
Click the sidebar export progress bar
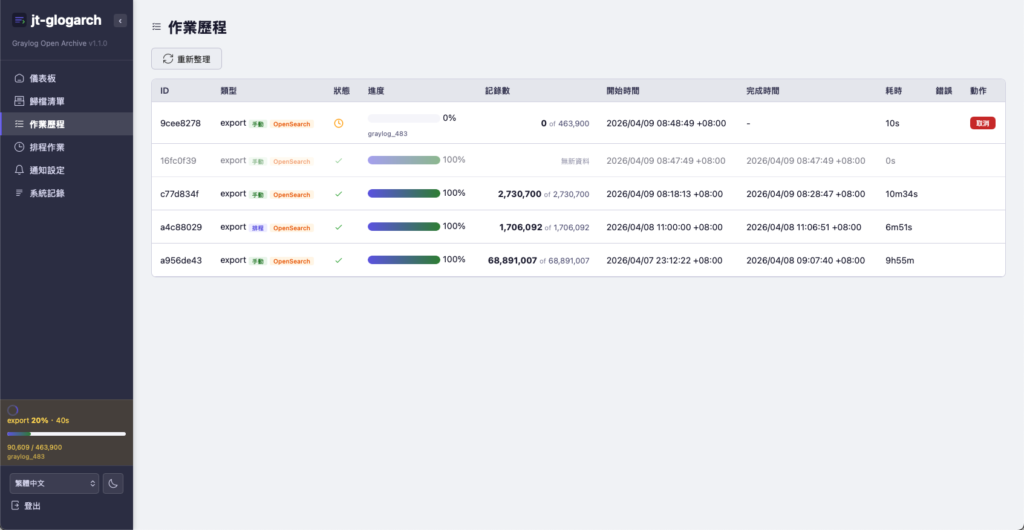[67, 433]
